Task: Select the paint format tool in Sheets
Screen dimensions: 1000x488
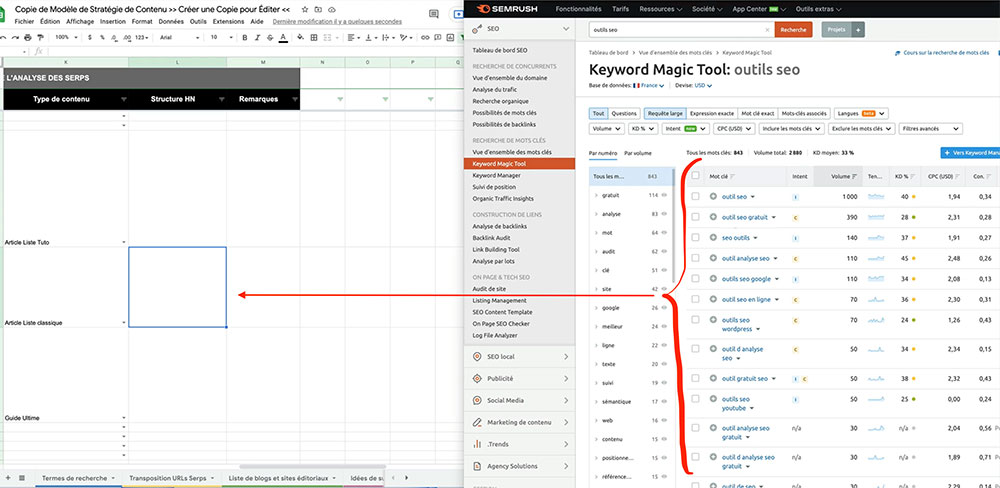Action: 38,38
